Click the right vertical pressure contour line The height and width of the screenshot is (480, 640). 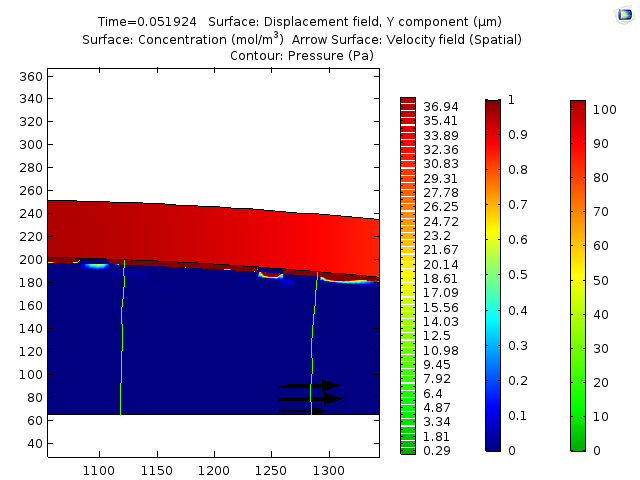click(313, 340)
